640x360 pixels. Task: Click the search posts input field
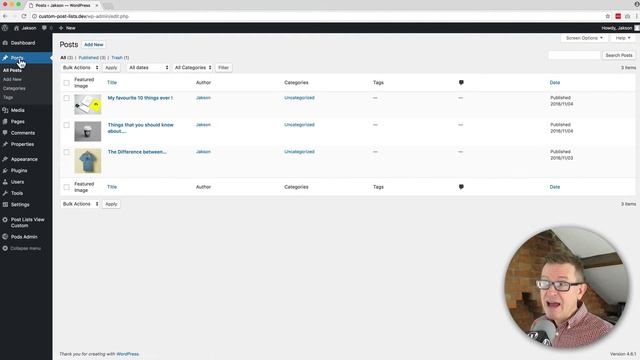tap(574, 55)
